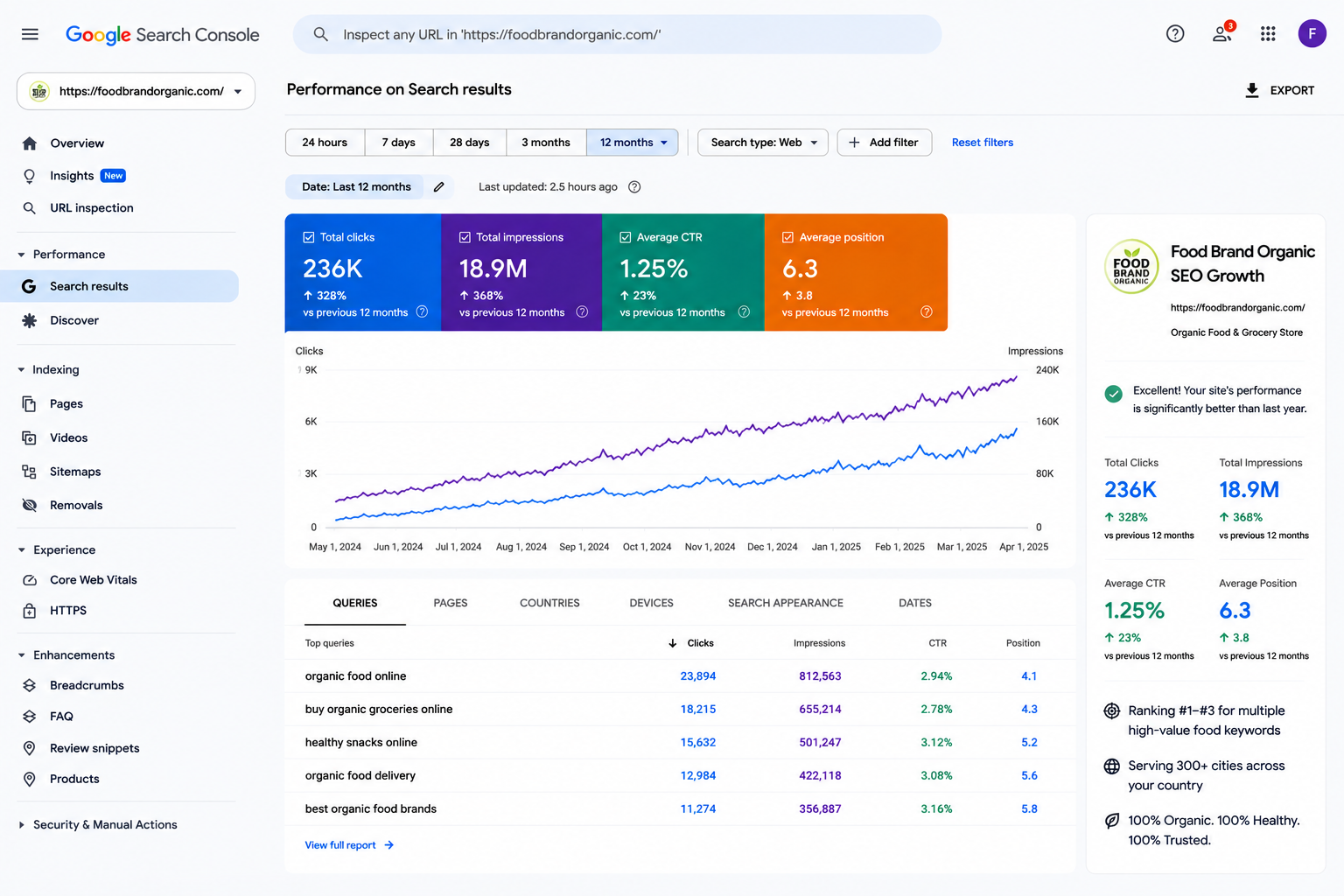1344x896 pixels.
Task: Open Average position help icon
Action: point(927,311)
